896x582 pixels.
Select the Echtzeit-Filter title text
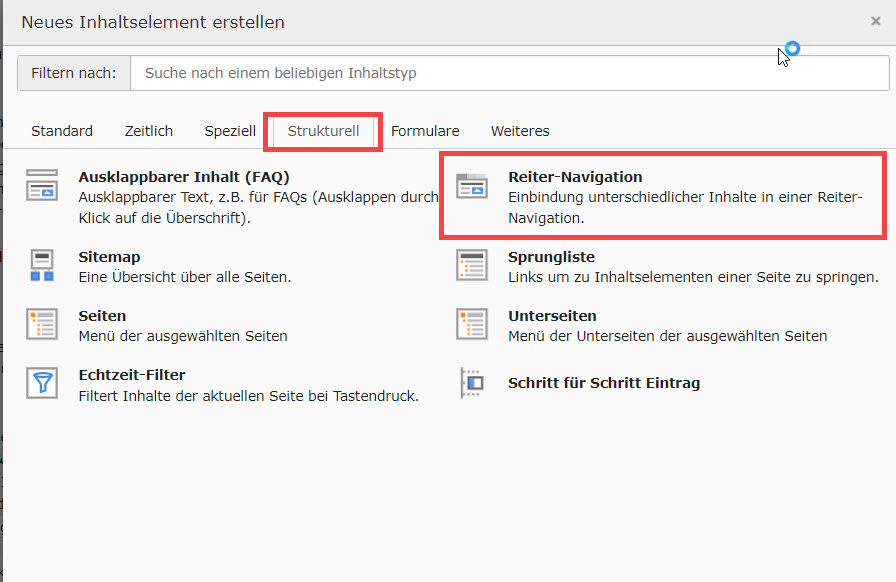(x=132, y=375)
